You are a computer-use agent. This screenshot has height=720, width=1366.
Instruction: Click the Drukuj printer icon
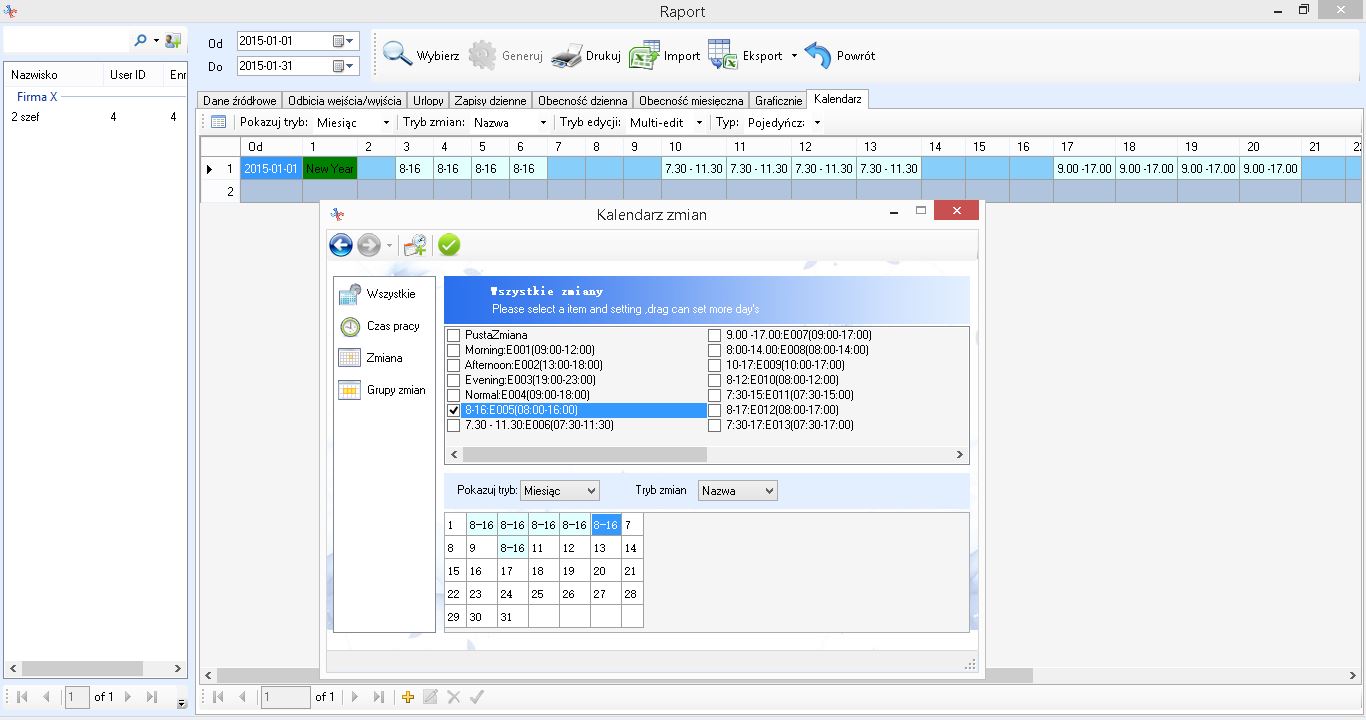click(x=567, y=55)
